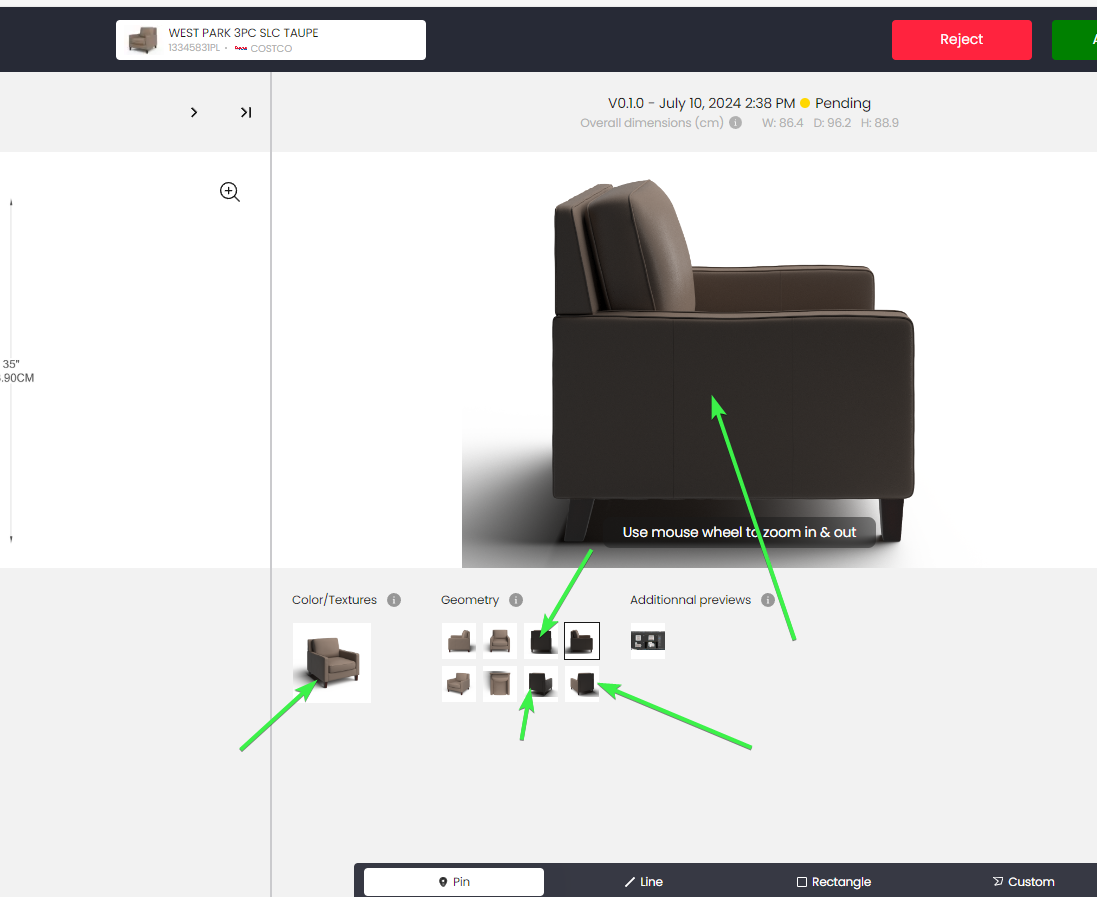This screenshot has width=1097, height=897.
Task: Open info icon next to Additionnal previews
Action: tap(767, 600)
